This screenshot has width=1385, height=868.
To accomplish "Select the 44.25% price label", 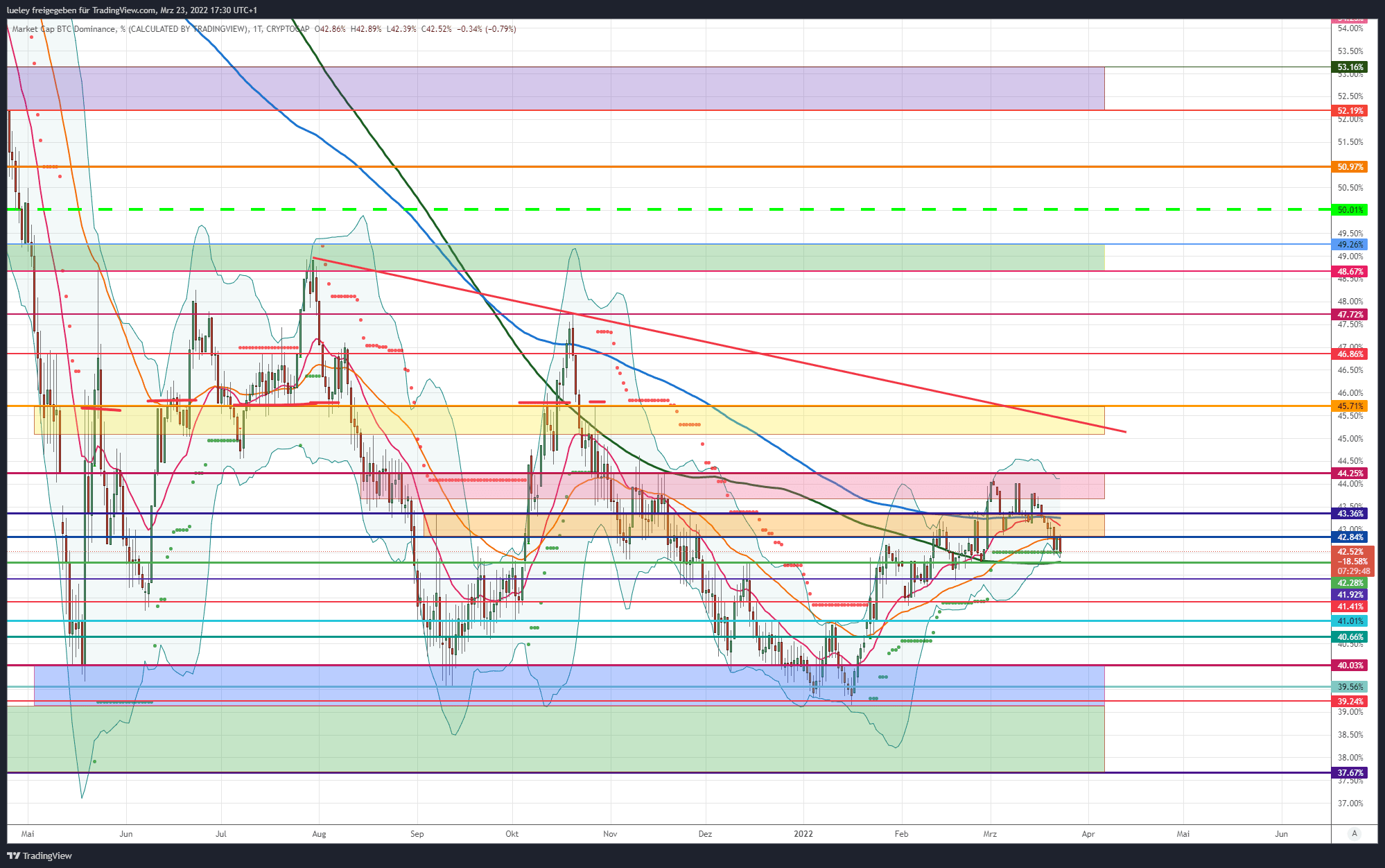I will (1350, 474).
